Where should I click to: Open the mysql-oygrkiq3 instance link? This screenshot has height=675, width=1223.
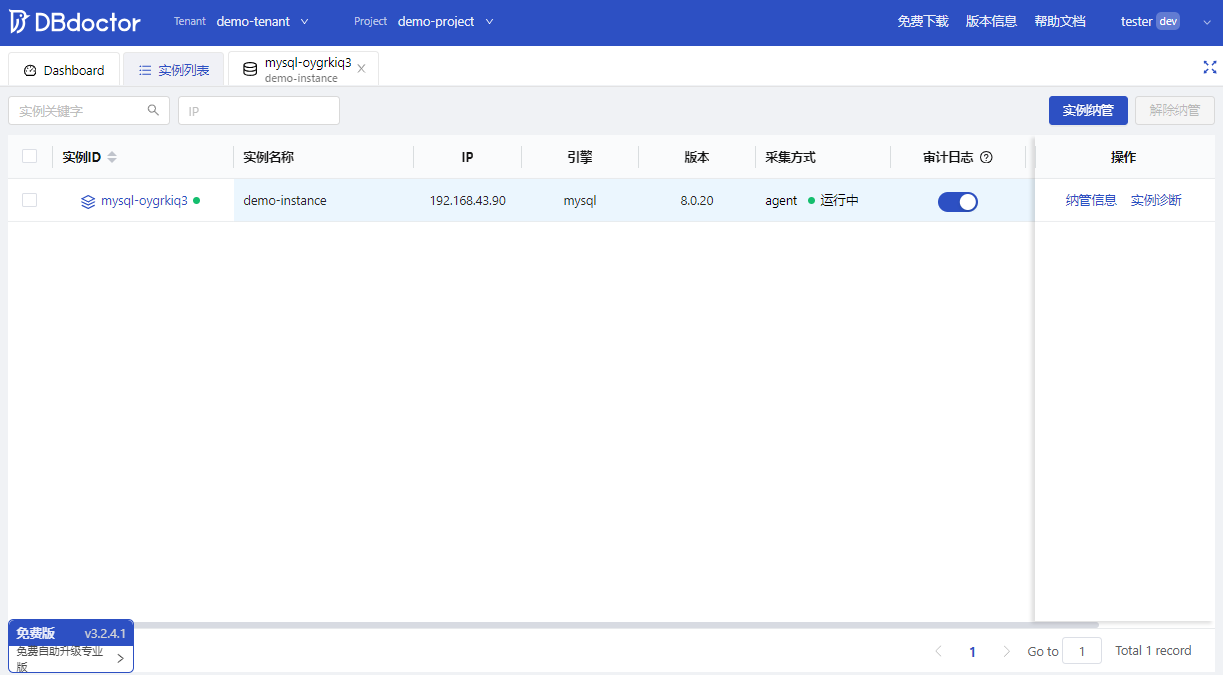pyautogui.click(x=144, y=200)
